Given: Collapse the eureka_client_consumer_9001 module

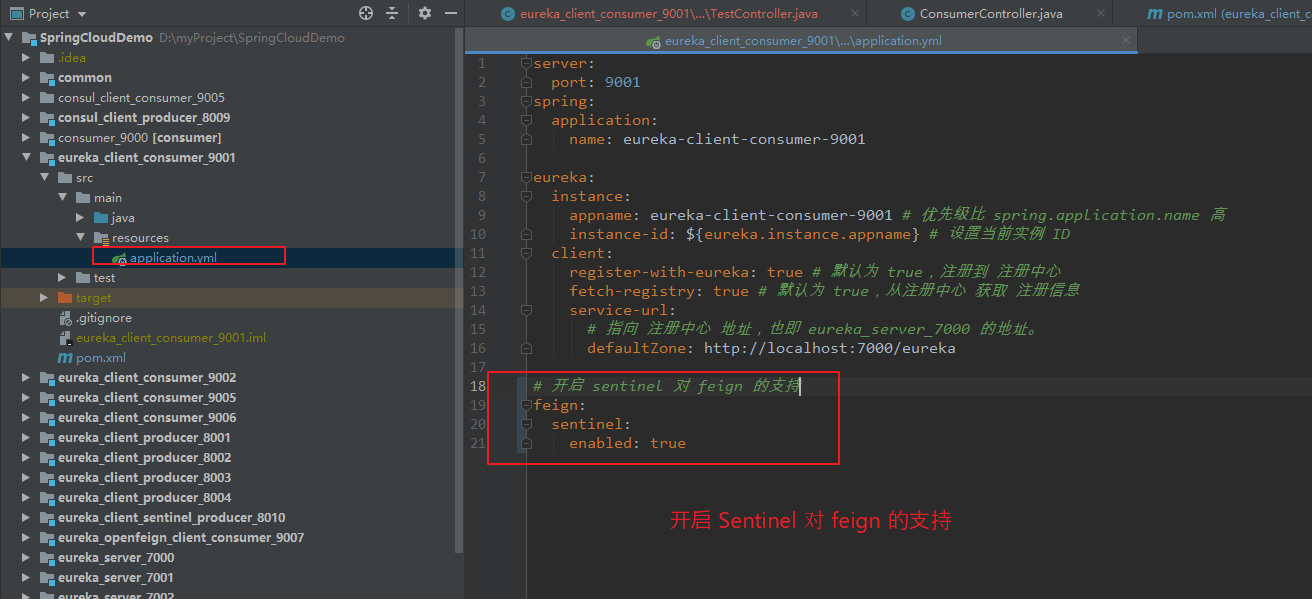Looking at the screenshot, I should point(27,158).
